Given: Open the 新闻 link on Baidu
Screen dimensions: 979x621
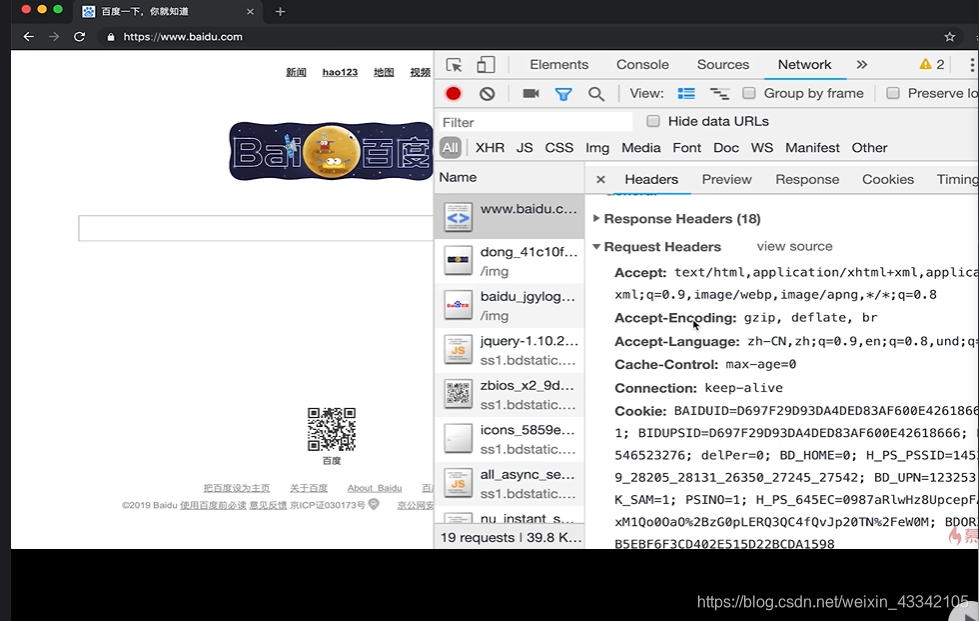Looking at the screenshot, I should click(296, 72).
